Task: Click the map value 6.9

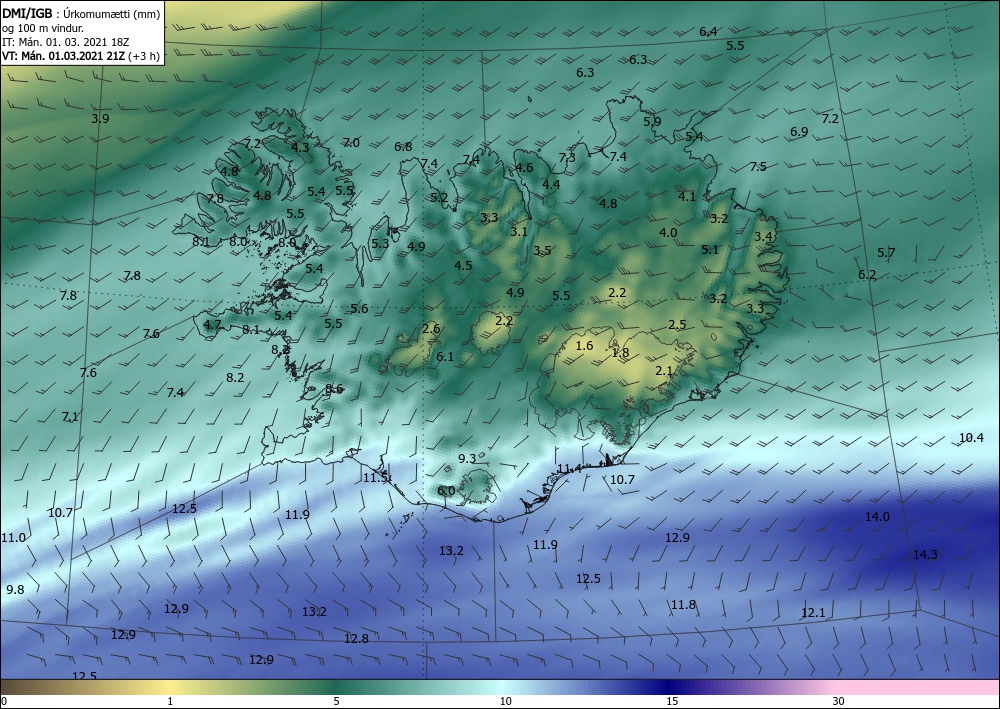Action: [x=799, y=131]
